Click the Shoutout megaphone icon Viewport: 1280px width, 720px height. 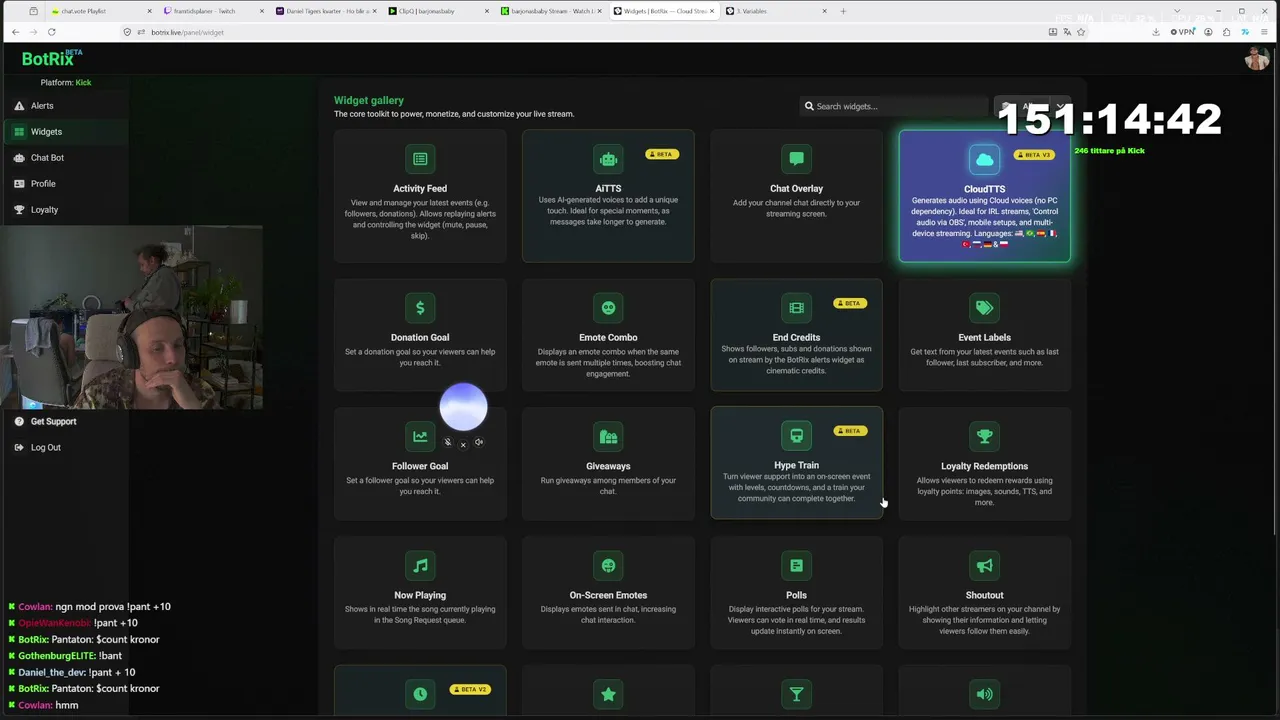(x=984, y=566)
